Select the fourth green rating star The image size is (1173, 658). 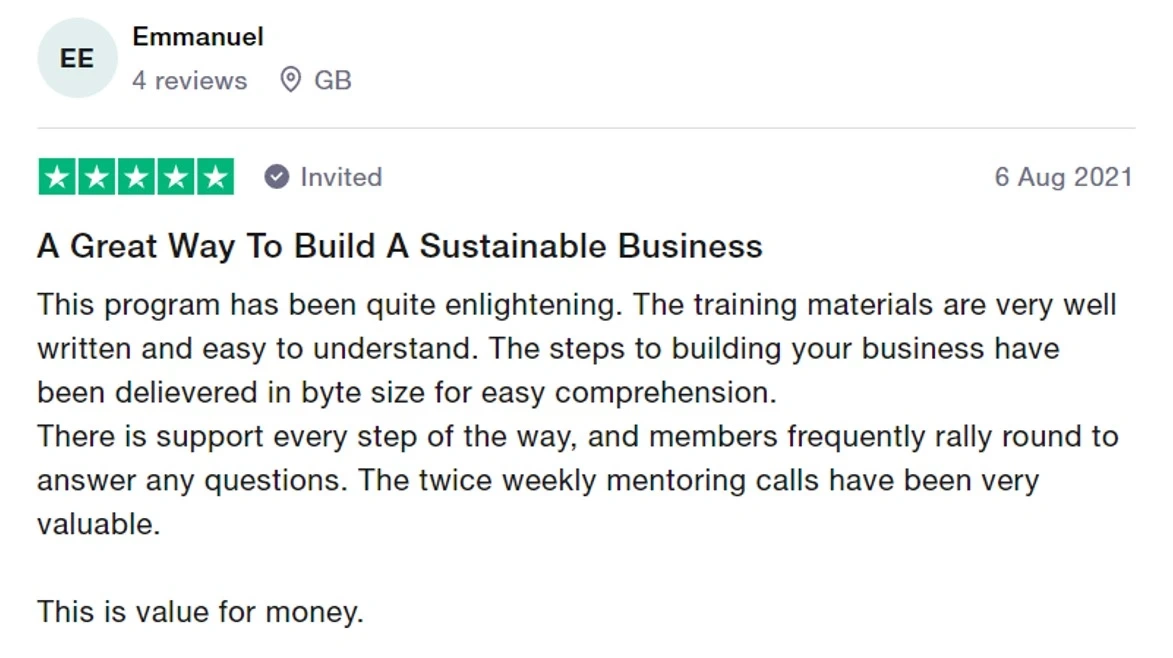tap(175, 177)
